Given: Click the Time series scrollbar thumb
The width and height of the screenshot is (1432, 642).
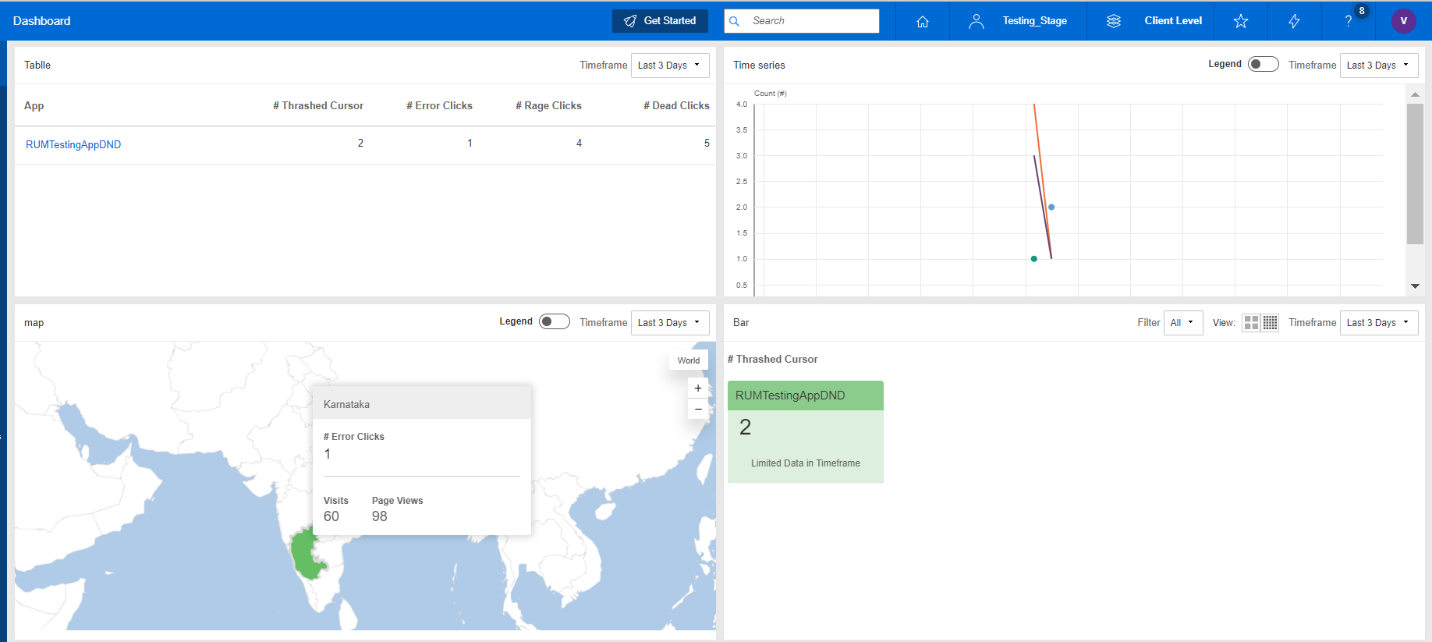Looking at the screenshot, I should 1415,173.
